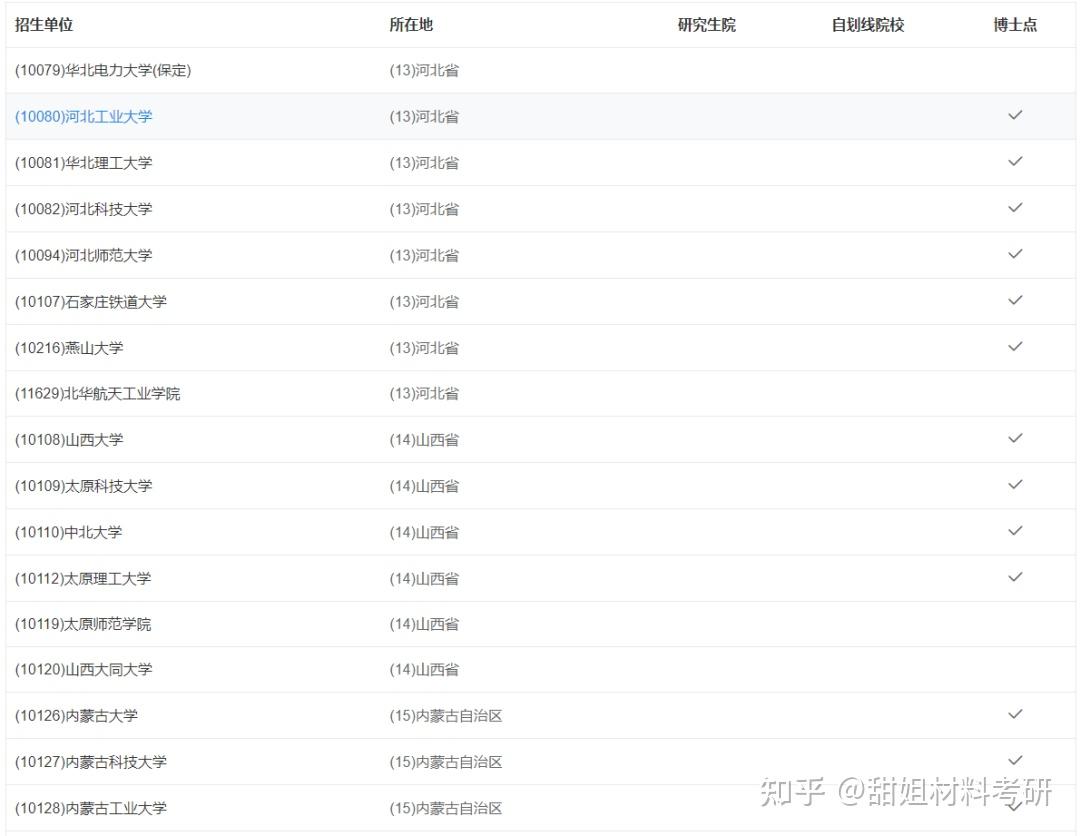
Task: Click (14)山西省 location for 太原师范学院
Action: click(424, 624)
